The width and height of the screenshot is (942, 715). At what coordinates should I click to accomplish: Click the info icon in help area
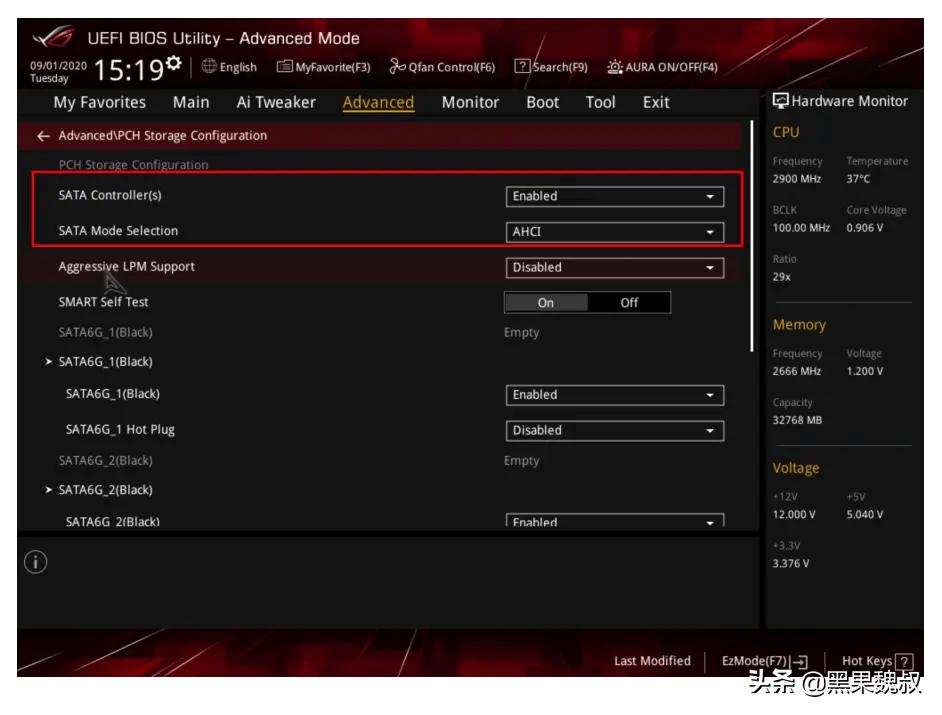pyautogui.click(x=35, y=562)
